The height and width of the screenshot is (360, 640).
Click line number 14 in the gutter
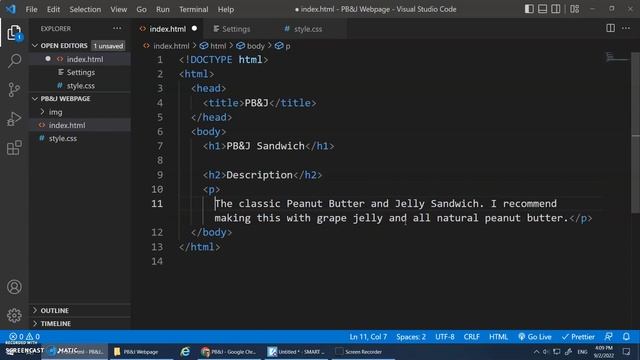157,261
